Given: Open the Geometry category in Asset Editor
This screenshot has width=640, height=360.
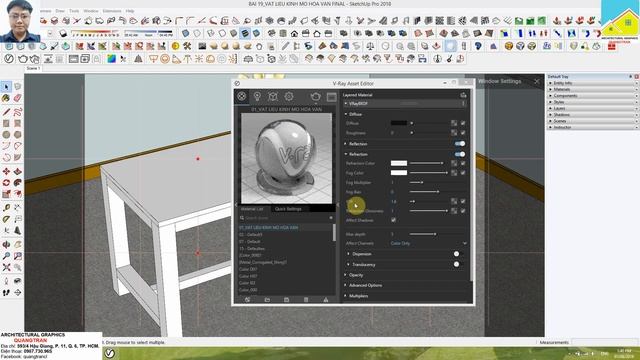Looking at the screenshot, I should point(273,96).
